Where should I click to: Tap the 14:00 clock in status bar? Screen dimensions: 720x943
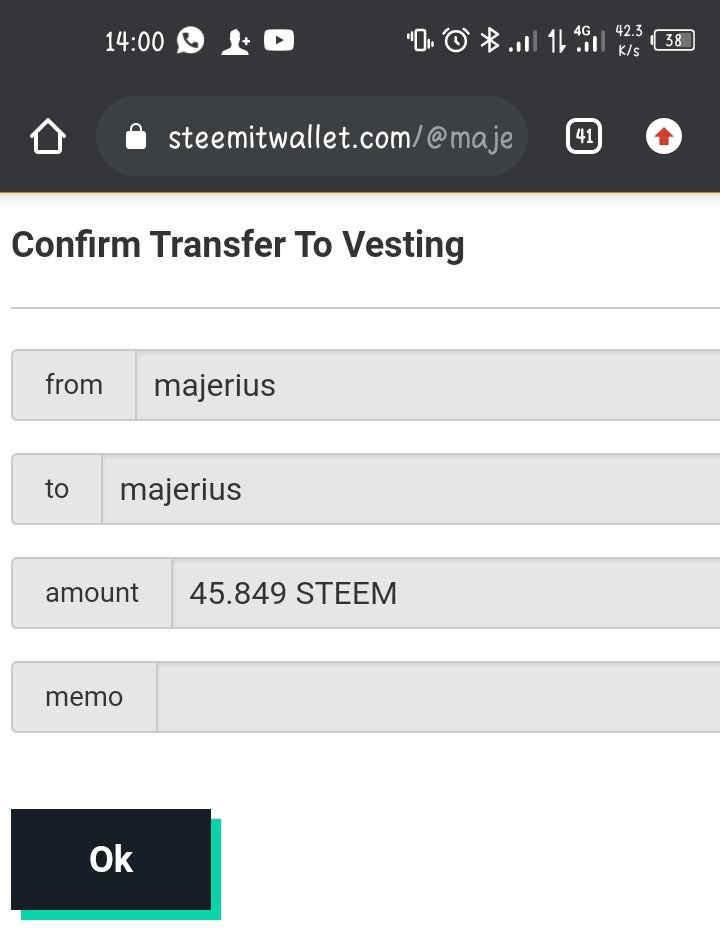tap(134, 41)
